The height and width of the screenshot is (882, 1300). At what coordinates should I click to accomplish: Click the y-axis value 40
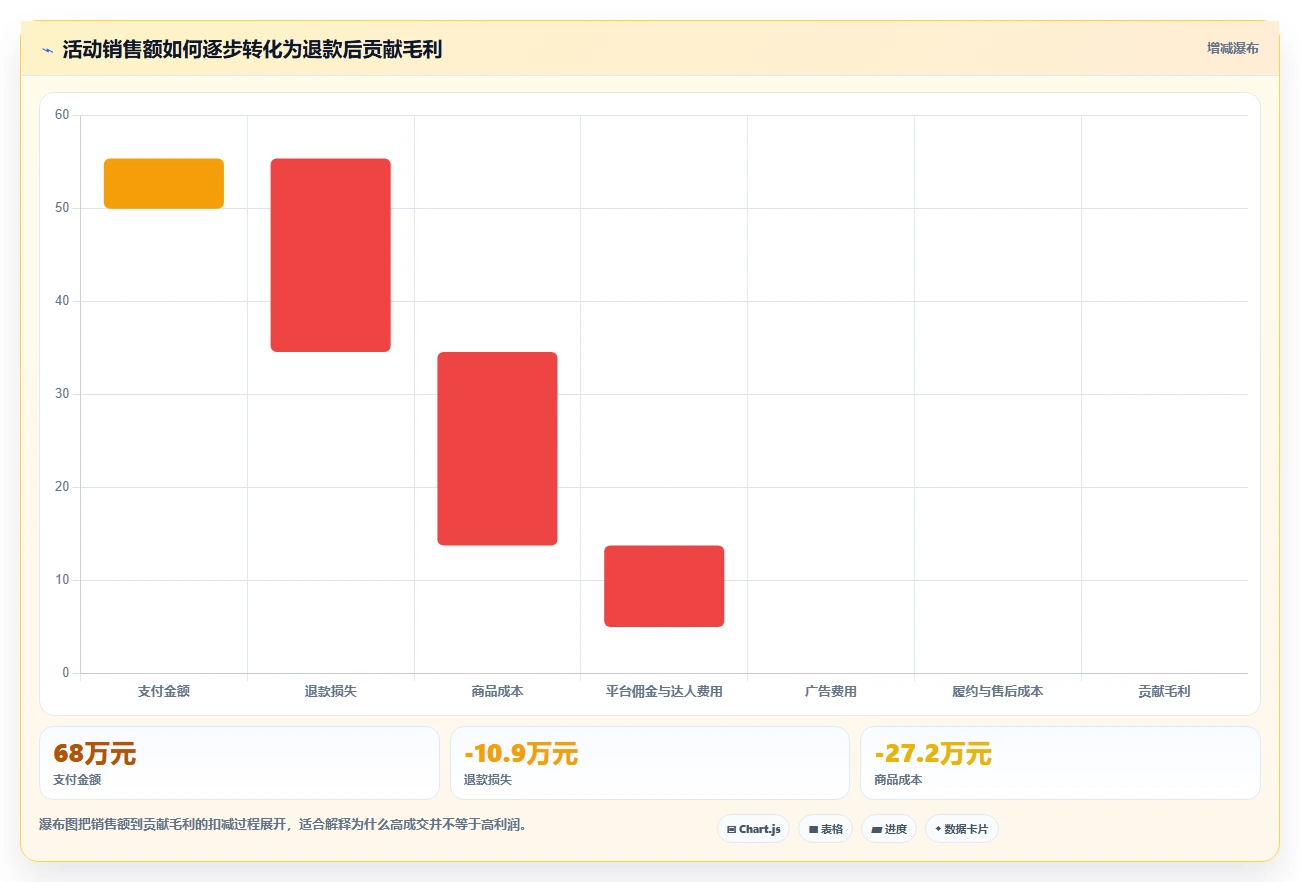pos(62,301)
